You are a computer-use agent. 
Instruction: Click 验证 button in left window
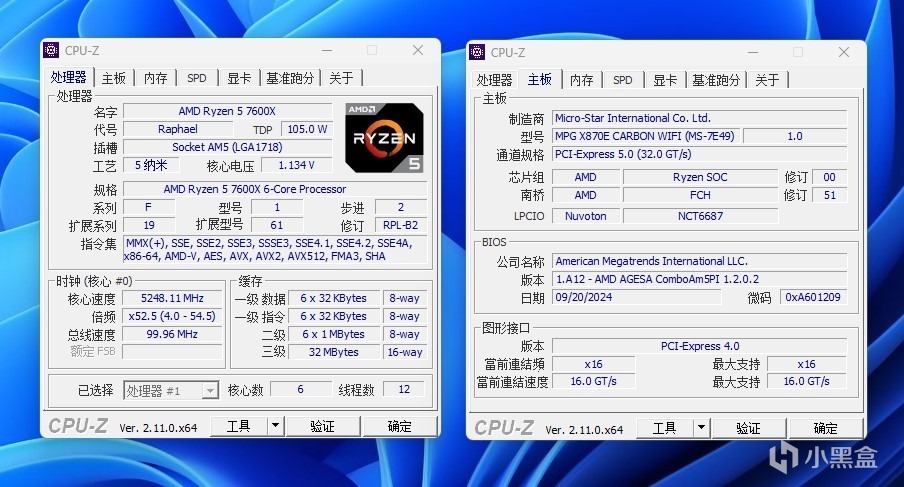coord(322,426)
